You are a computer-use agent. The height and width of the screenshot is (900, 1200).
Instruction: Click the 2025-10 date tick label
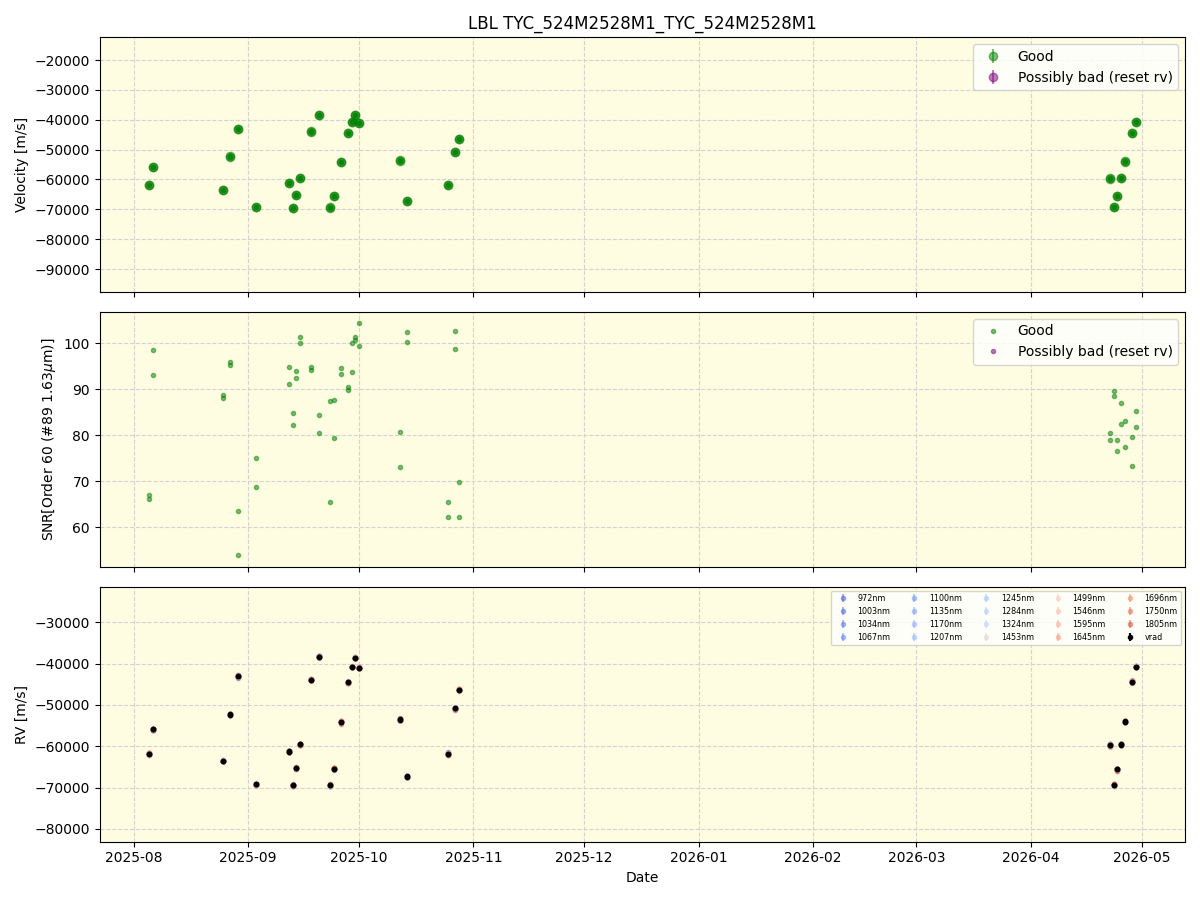pyautogui.click(x=359, y=857)
